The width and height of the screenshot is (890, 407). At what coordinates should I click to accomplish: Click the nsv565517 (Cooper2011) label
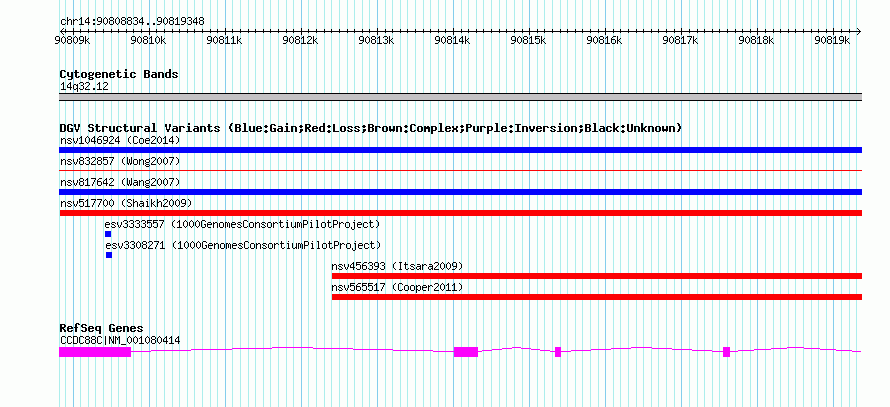tap(397, 287)
